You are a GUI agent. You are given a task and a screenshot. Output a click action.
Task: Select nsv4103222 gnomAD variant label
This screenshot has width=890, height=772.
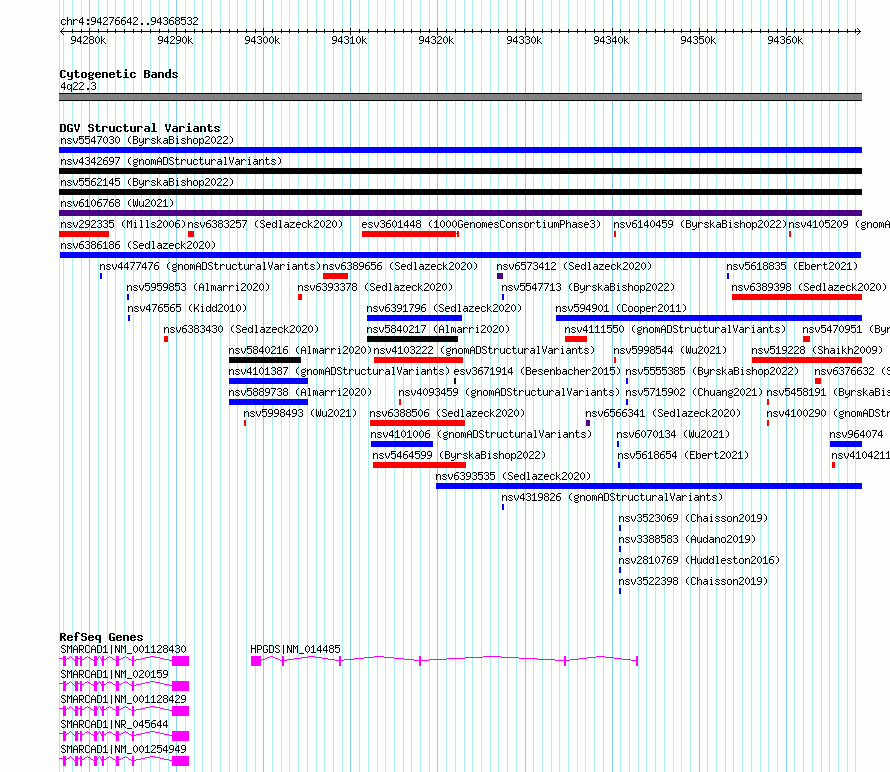tap(484, 350)
